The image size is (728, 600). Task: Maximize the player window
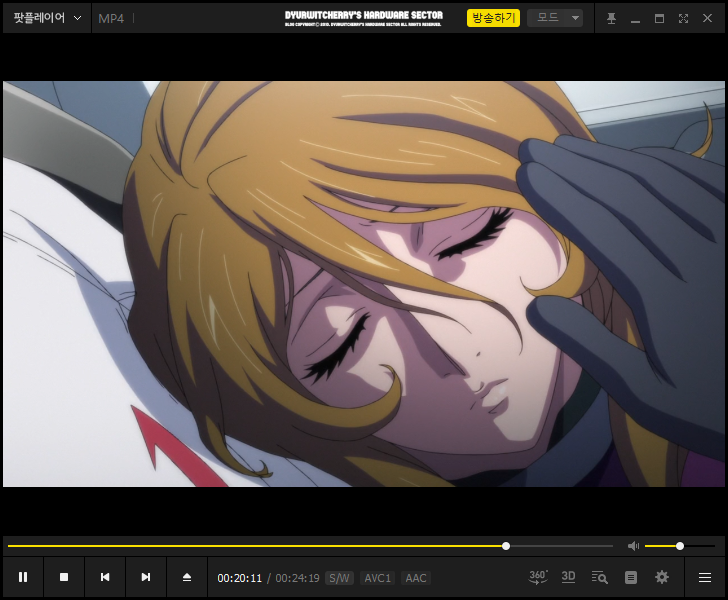pyautogui.click(x=659, y=19)
